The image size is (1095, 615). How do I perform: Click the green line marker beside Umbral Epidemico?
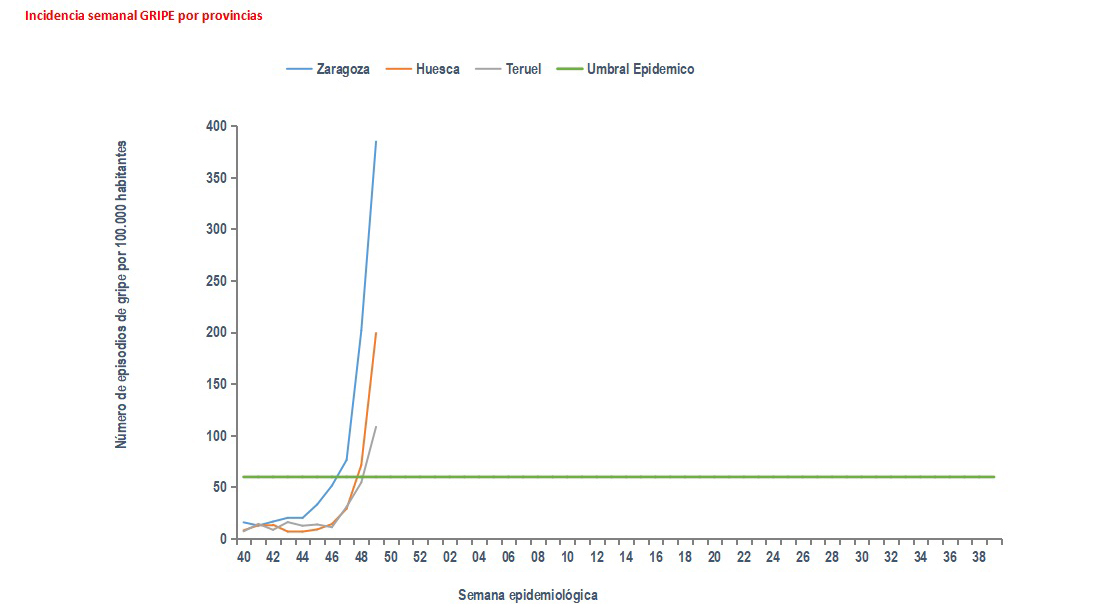(570, 70)
